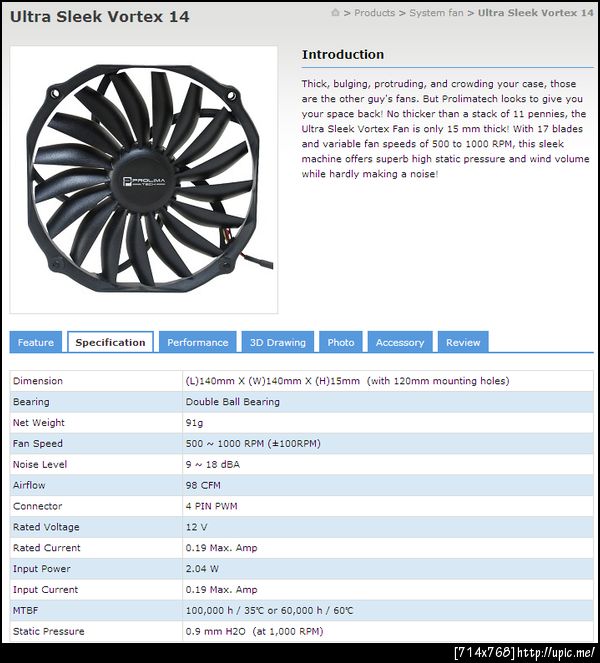The height and width of the screenshot is (663, 600).
Task: Click Ultra Sleek Vortex 14 breadcrumb
Action: click(x=535, y=13)
